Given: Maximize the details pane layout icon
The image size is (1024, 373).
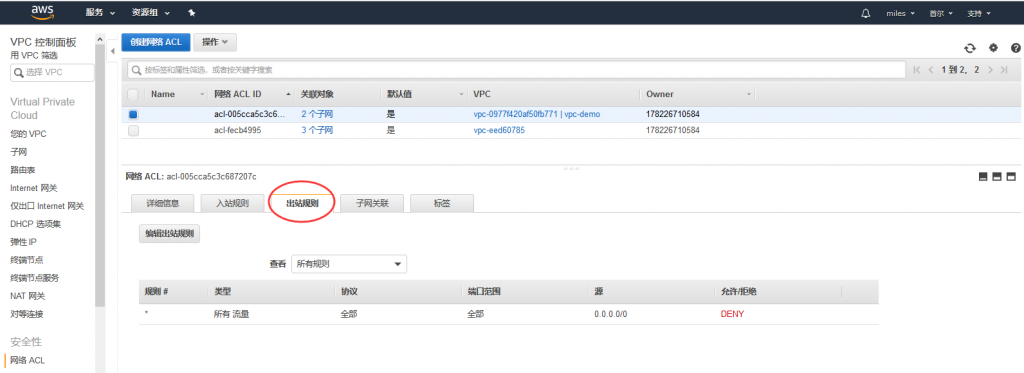Looking at the screenshot, I should click(1012, 176).
